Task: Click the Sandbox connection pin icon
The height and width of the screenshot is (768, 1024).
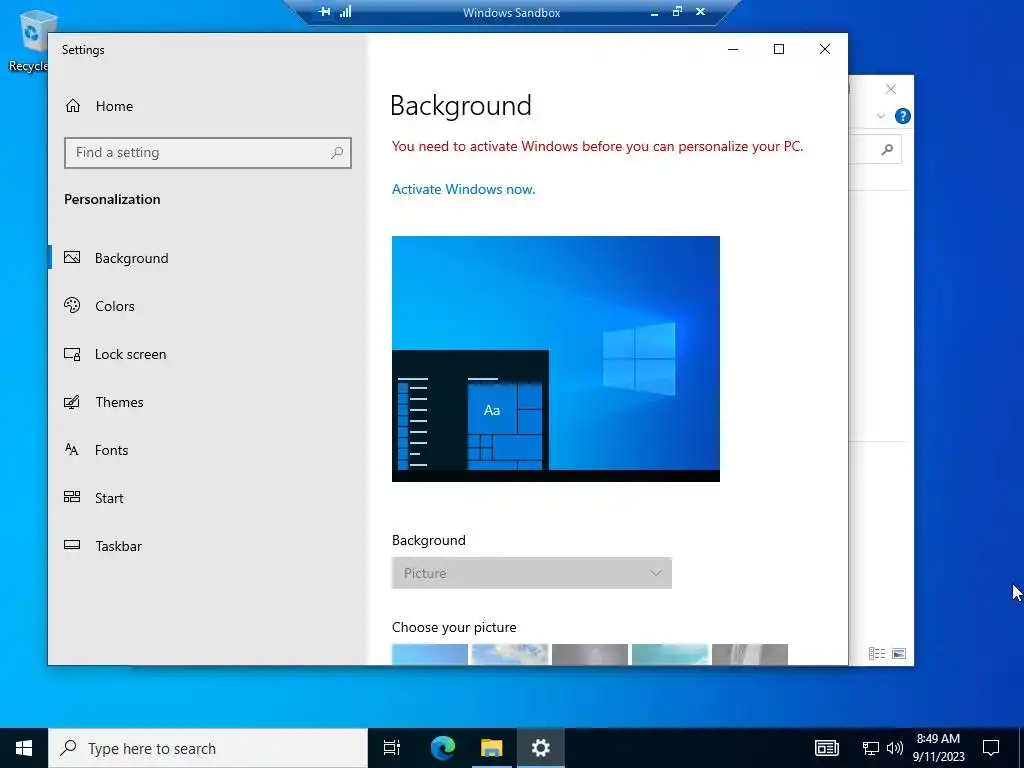Action: [325, 12]
